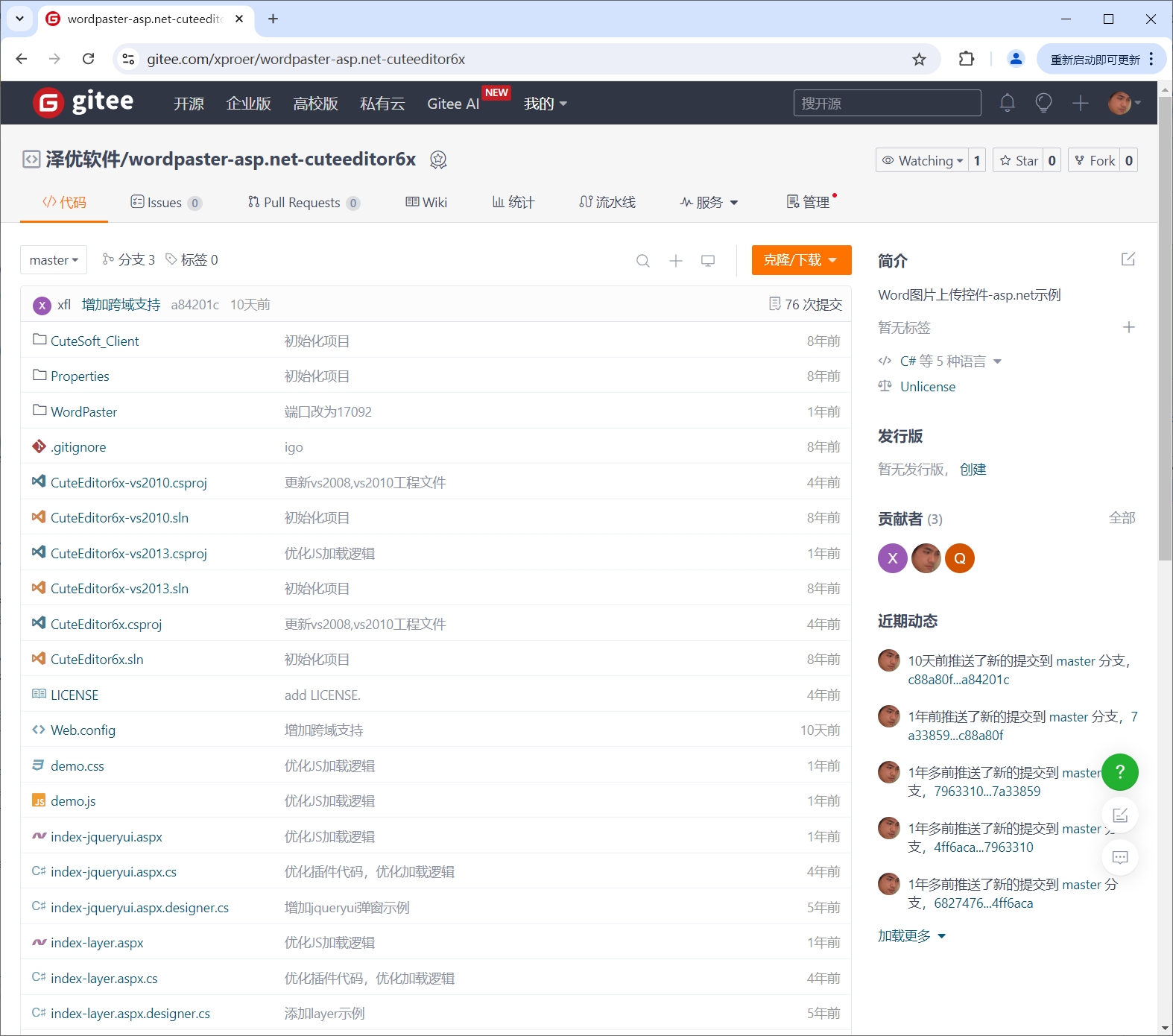Open the floating comment chat icon

pos(1119,857)
